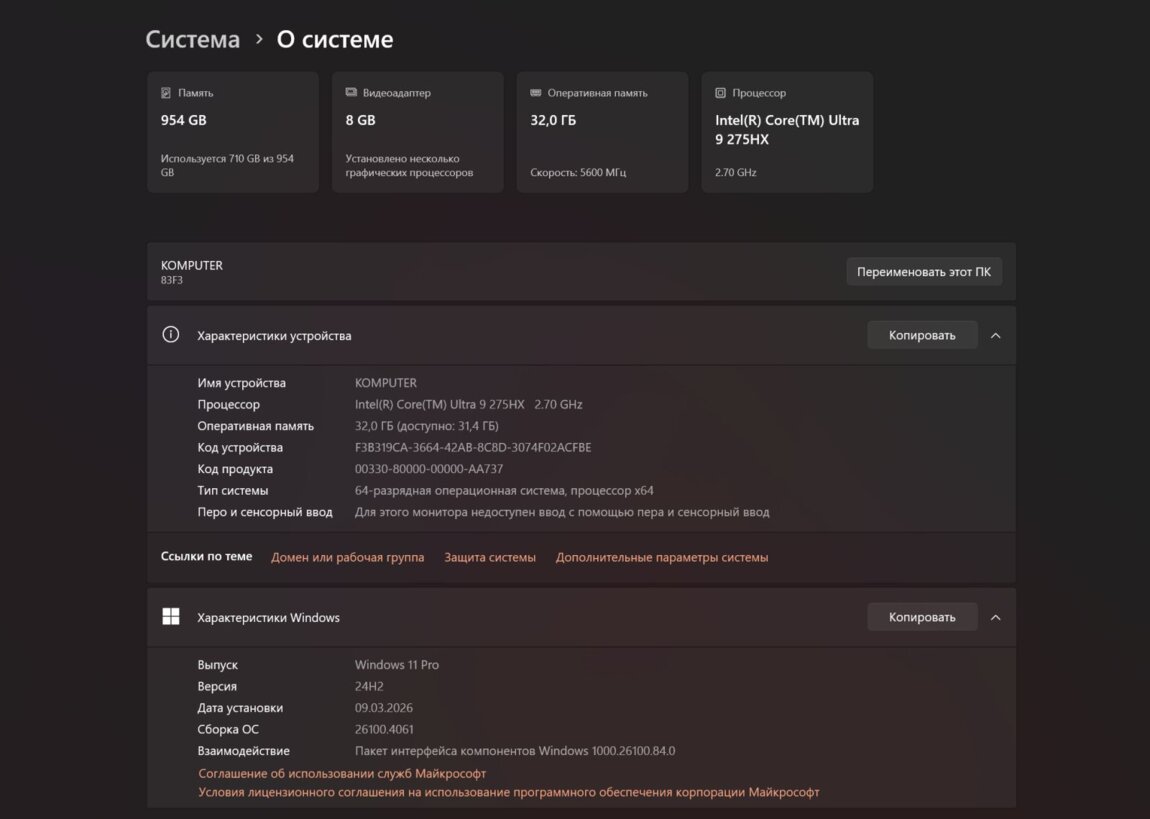The image size is (1150, 819).
Task: Open the Защита системы link
Action: coord(490,557)
